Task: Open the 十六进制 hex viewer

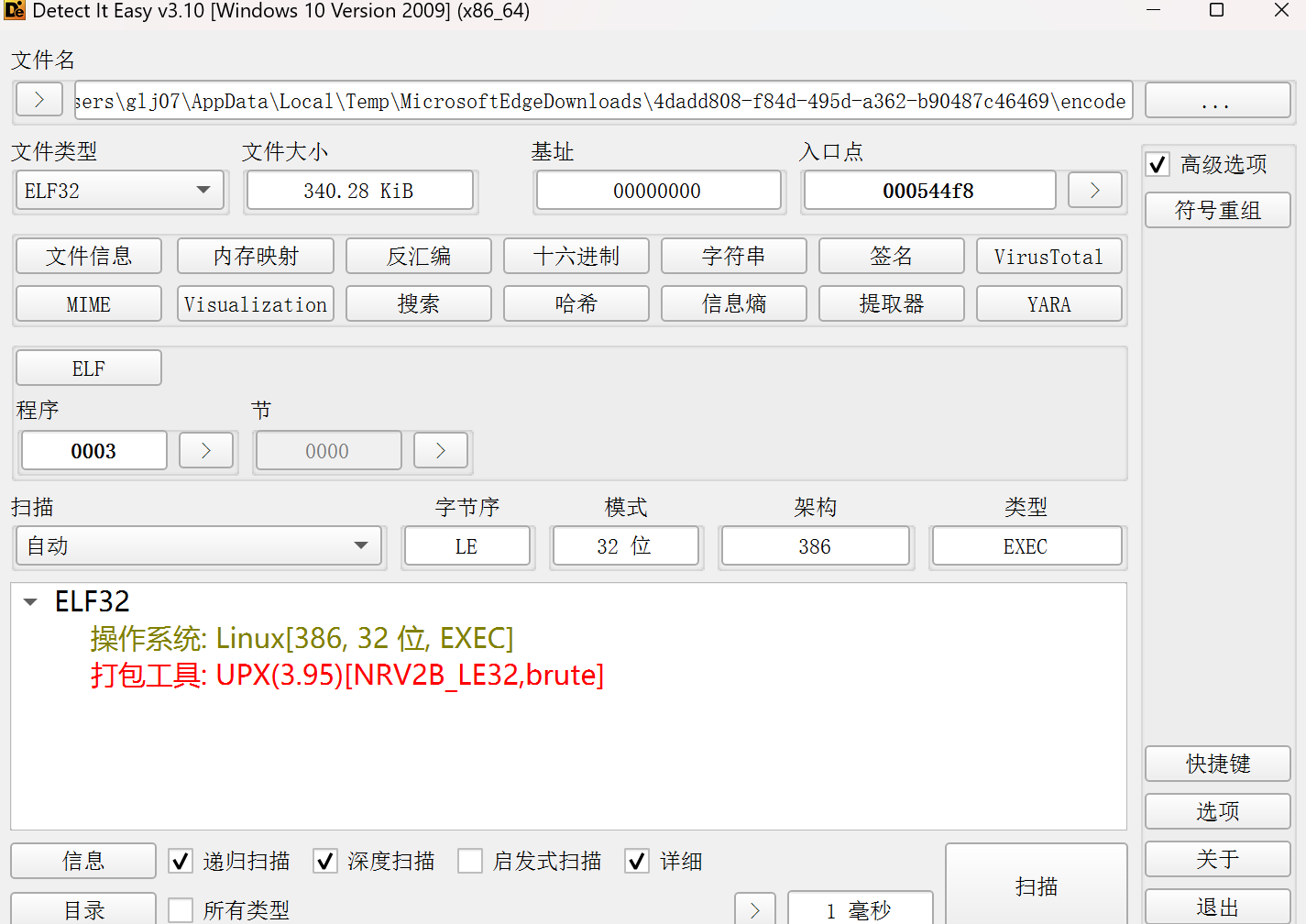Action: [x=576, y=257]
